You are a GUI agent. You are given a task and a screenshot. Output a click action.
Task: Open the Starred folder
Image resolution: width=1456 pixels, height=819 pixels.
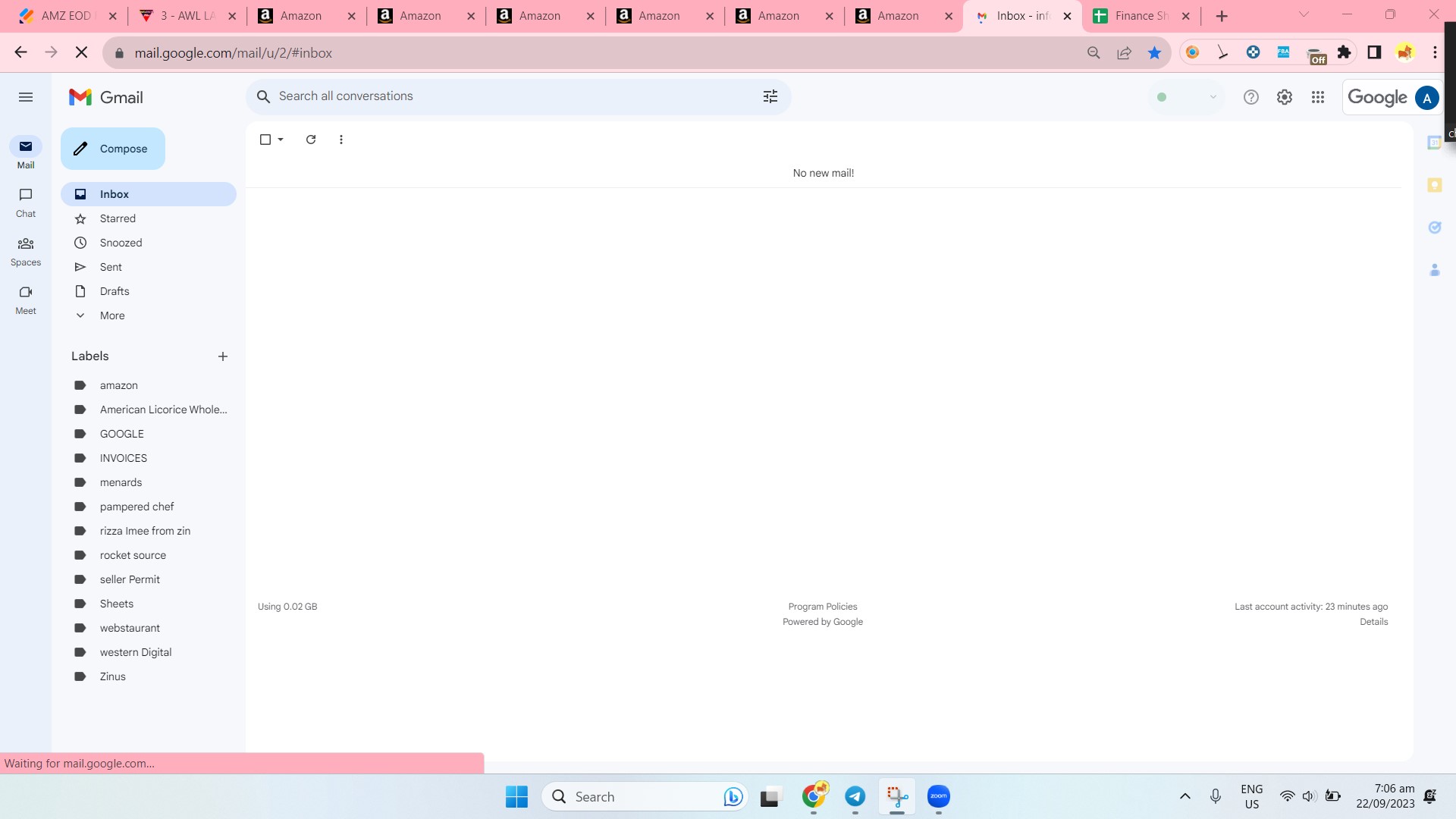pyautogui.click(x=149, y=218)
